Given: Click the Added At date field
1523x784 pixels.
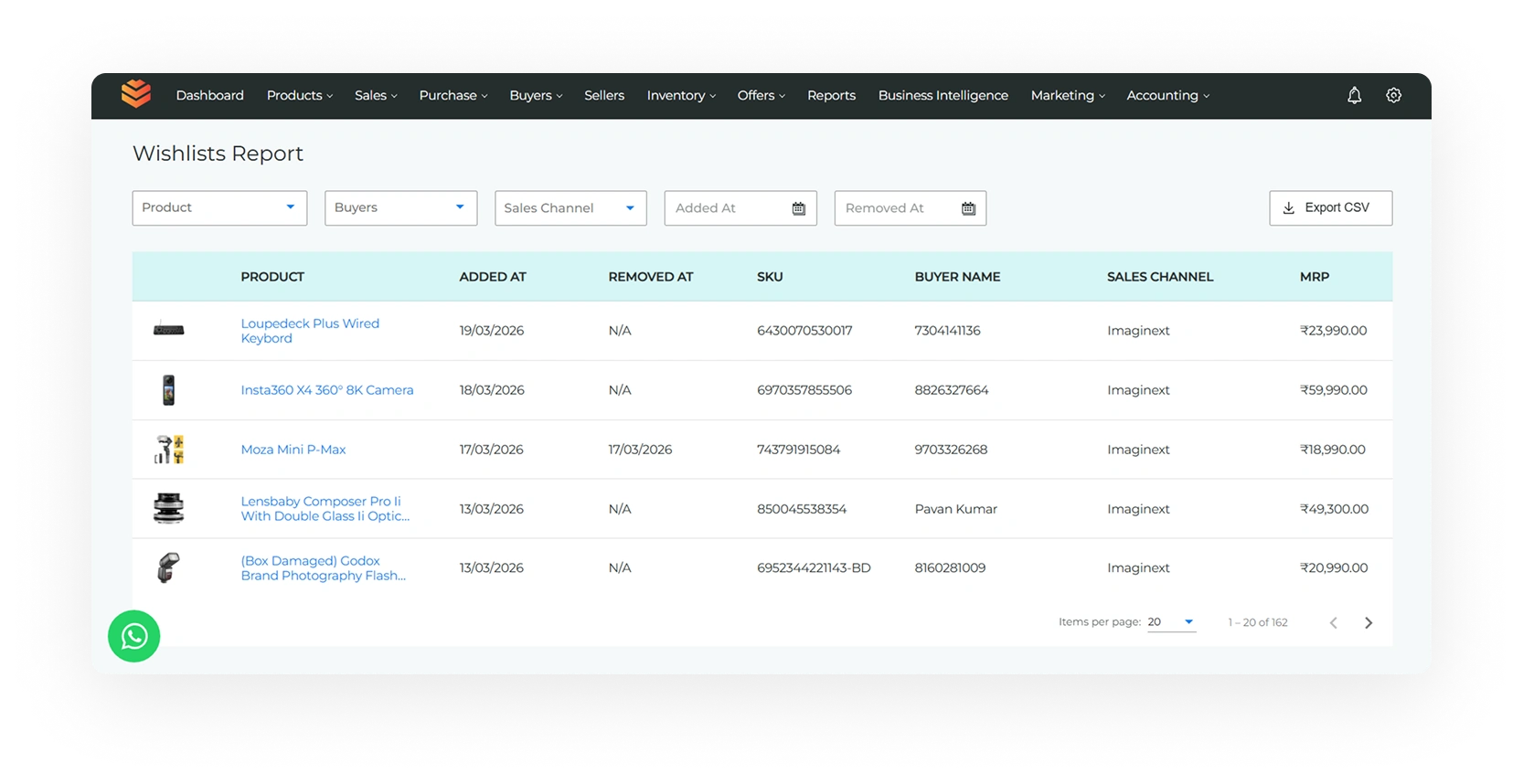Looking at the screenshot, I should pyautogui.click(x=740, y=208).
